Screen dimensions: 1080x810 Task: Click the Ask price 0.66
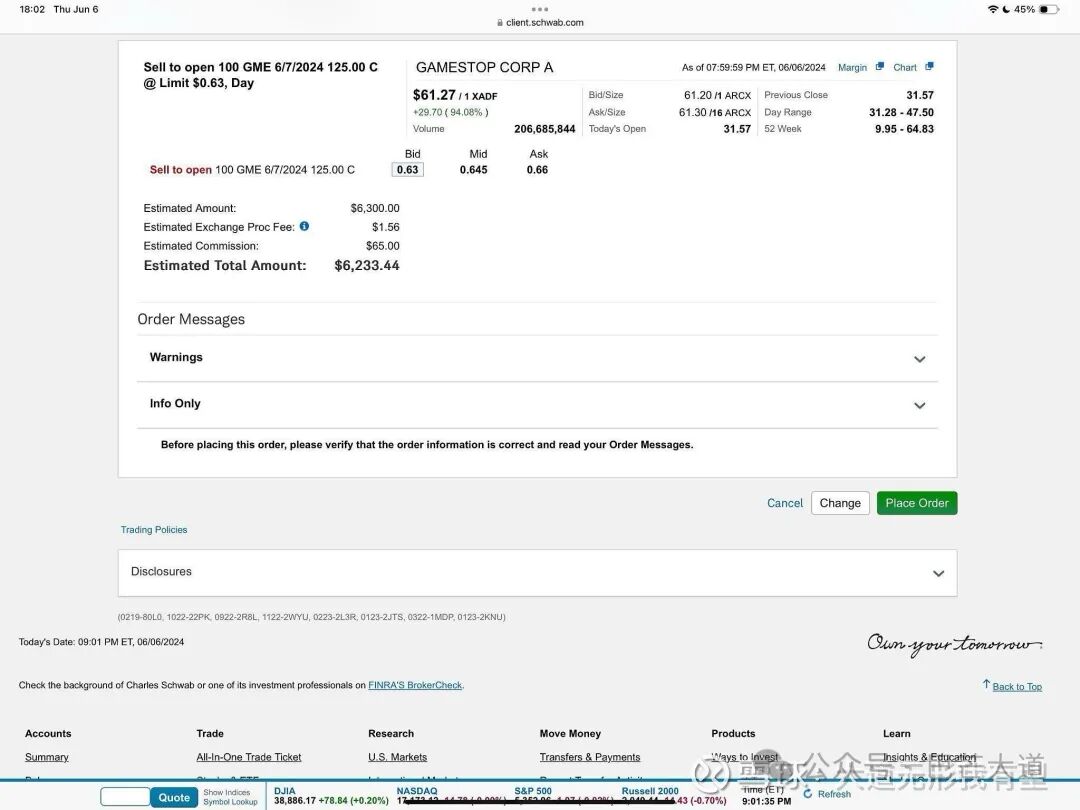tap(537, 169)
